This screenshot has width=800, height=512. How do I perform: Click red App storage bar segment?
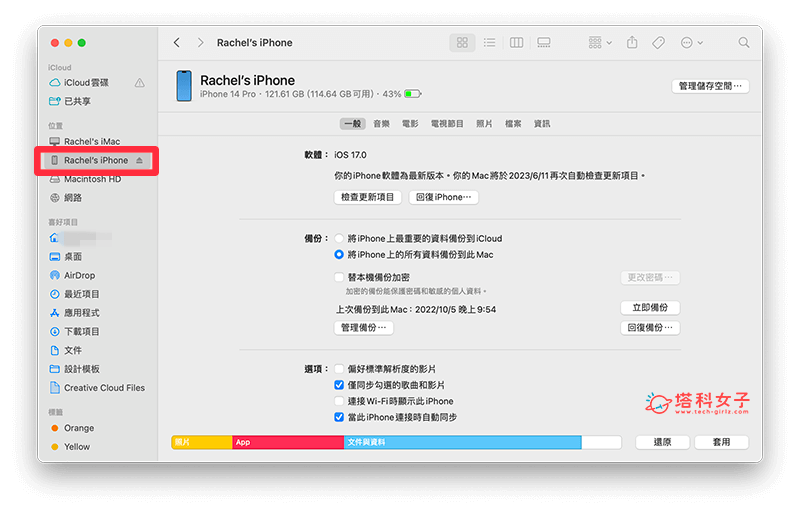click(288, 442)
